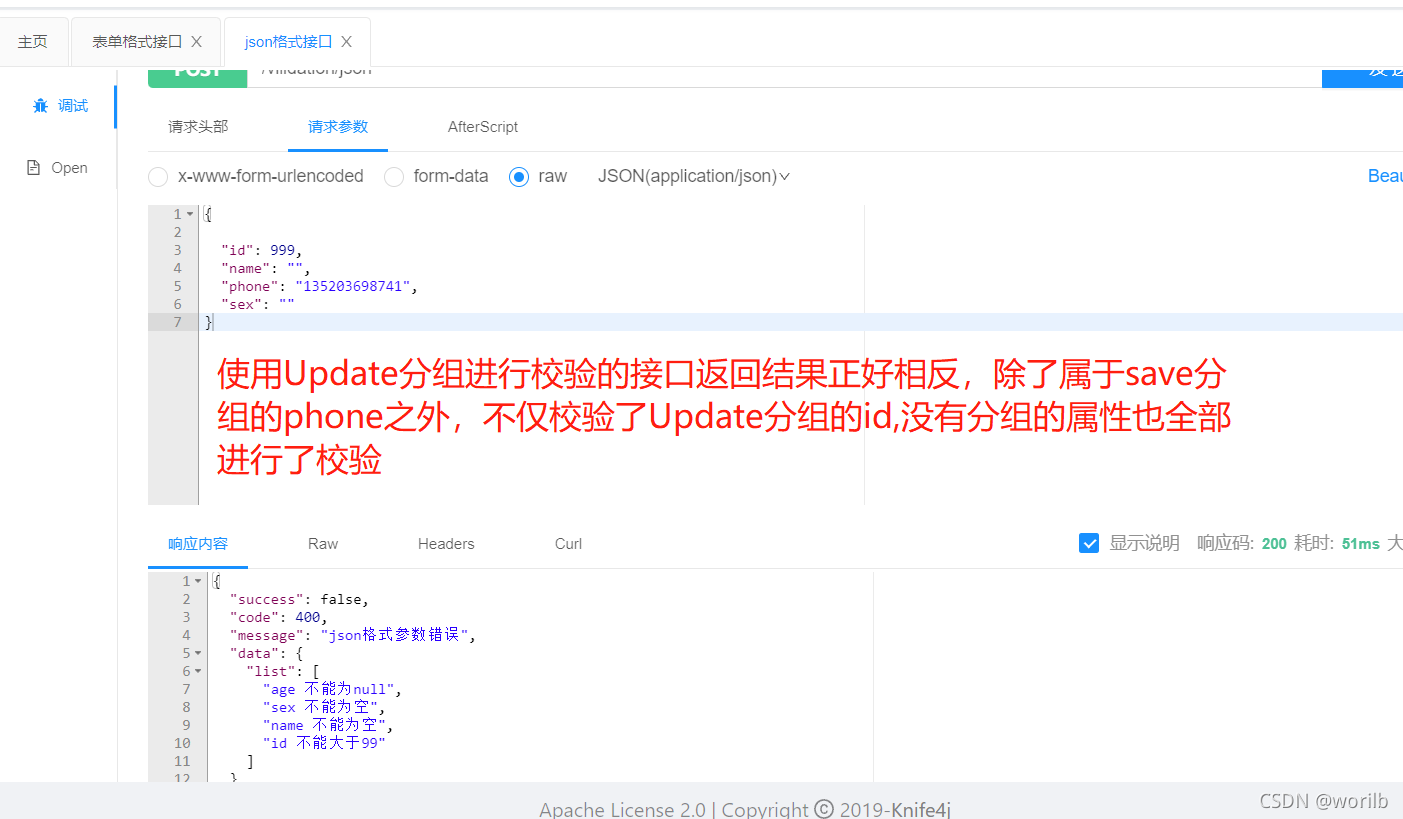Toggle the 显示说明 checkbox
Viewport: 1403px width, 819px height.
coord(1090,543)
